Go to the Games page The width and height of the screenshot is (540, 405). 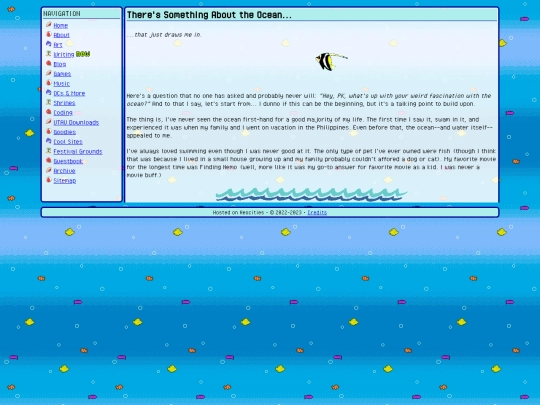pyautogui.click(x=62, y=74)
